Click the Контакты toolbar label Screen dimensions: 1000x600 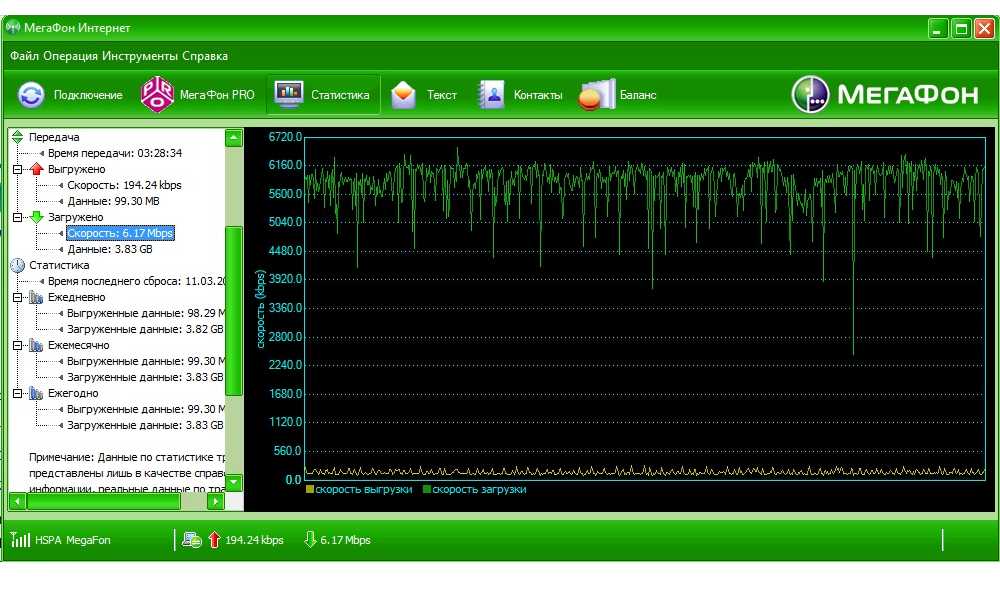click(x=538, y=95)
